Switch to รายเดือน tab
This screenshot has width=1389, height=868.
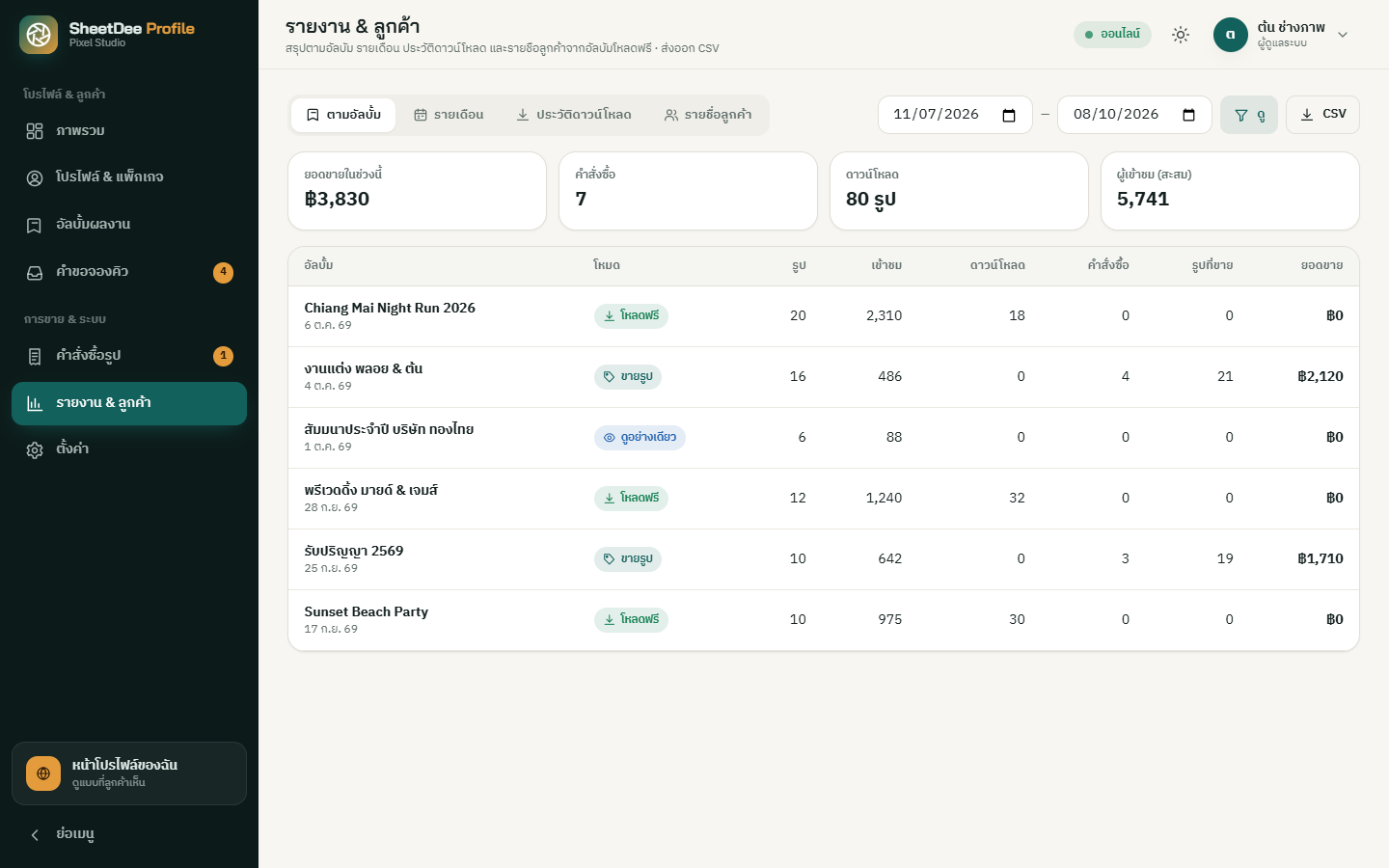coord(449,115)
